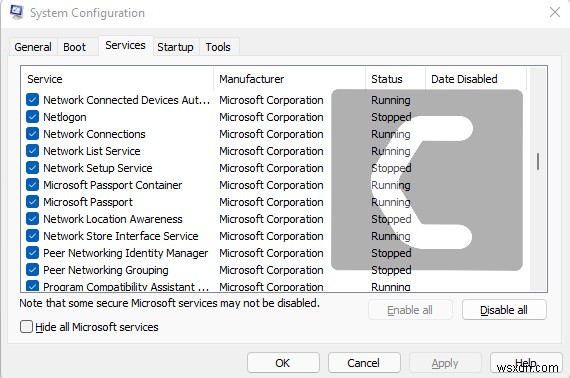Close the System Configuration window
Screen dimensions: 570x378
555,12
